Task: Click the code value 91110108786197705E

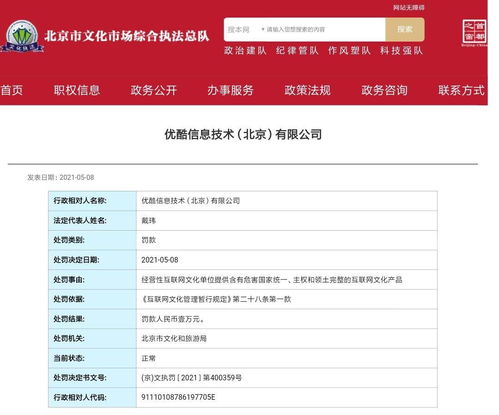Action: click(x=178, y=397)
